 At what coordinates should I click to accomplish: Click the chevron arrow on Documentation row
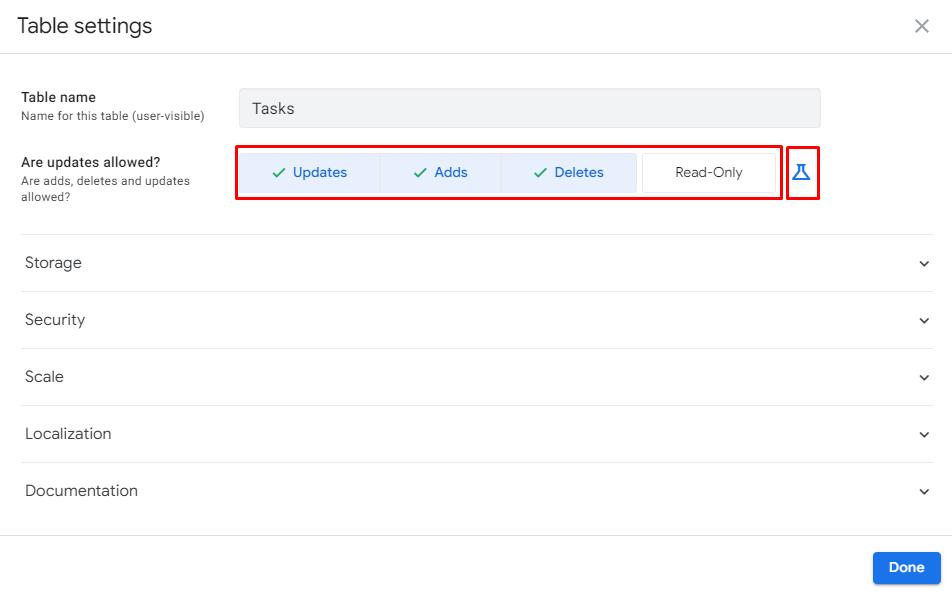click(x=924, y=492)
